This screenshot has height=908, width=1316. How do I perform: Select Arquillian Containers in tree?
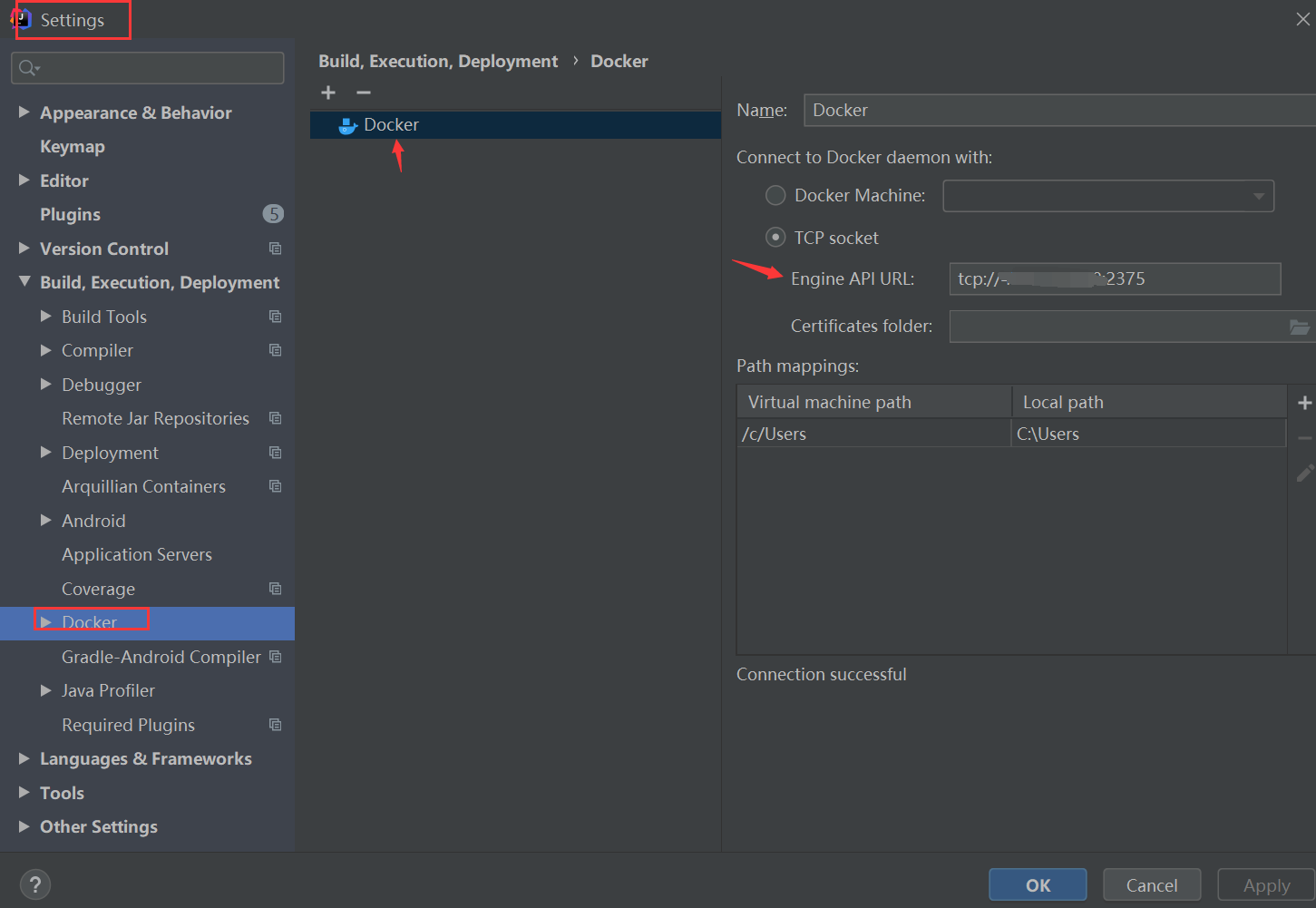click(x=143, y=486)
